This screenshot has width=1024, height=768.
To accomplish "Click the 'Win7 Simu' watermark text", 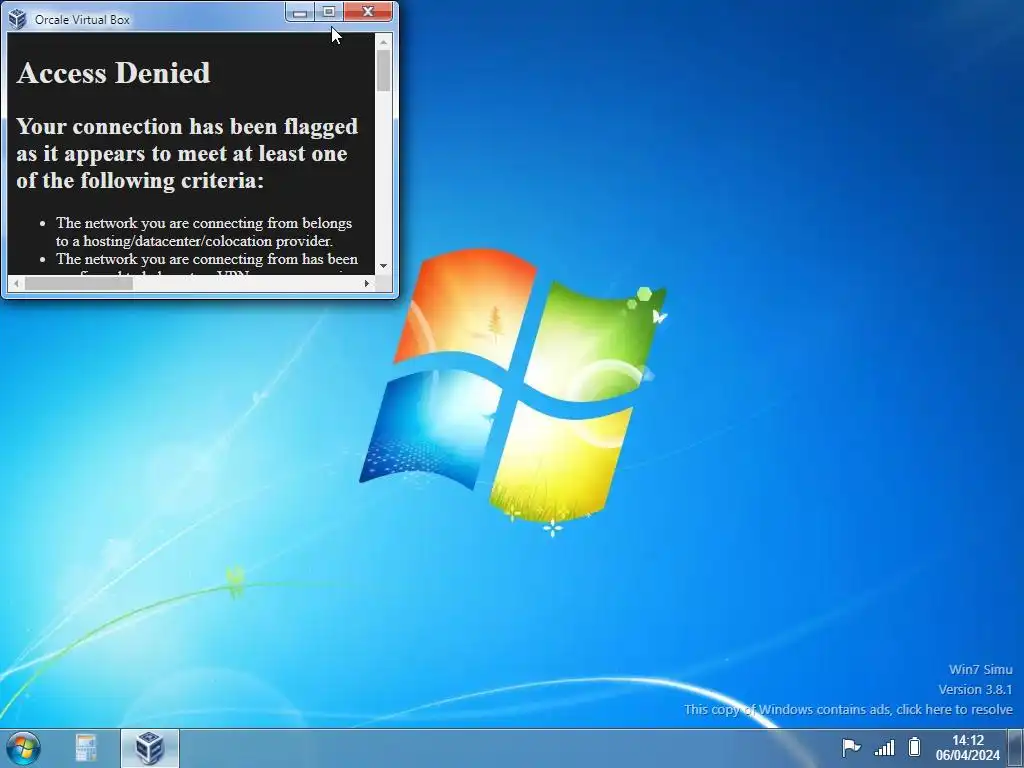I will click(980, 669).
